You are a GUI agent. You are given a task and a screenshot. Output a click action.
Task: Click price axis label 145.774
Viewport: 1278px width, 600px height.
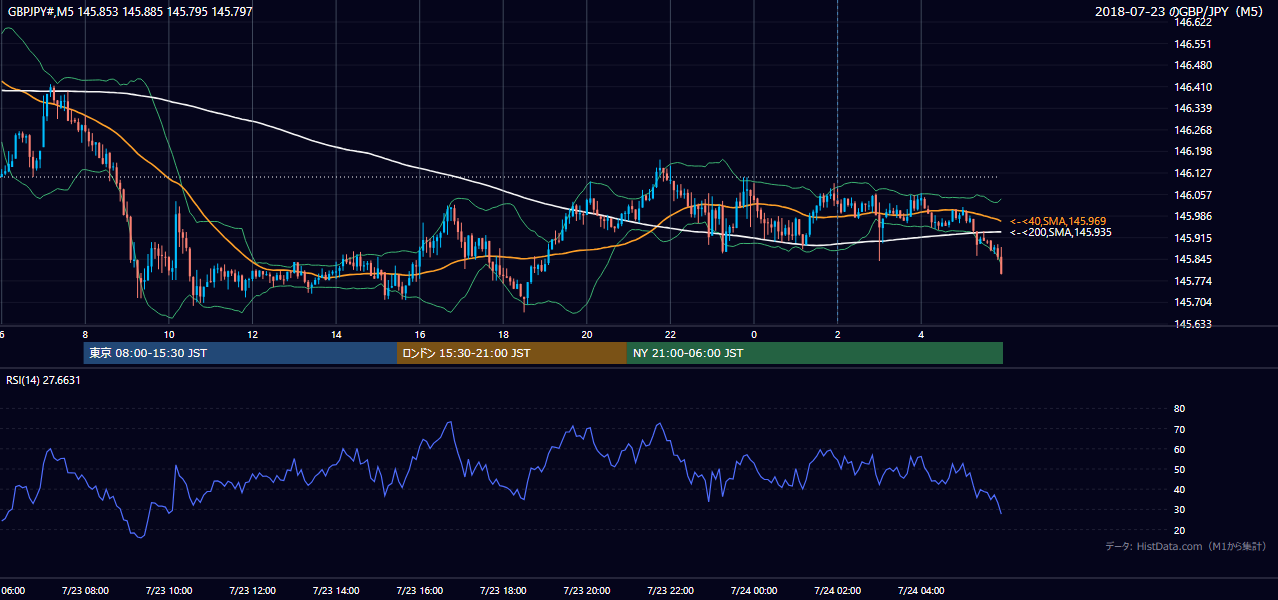click(1194, 281)
